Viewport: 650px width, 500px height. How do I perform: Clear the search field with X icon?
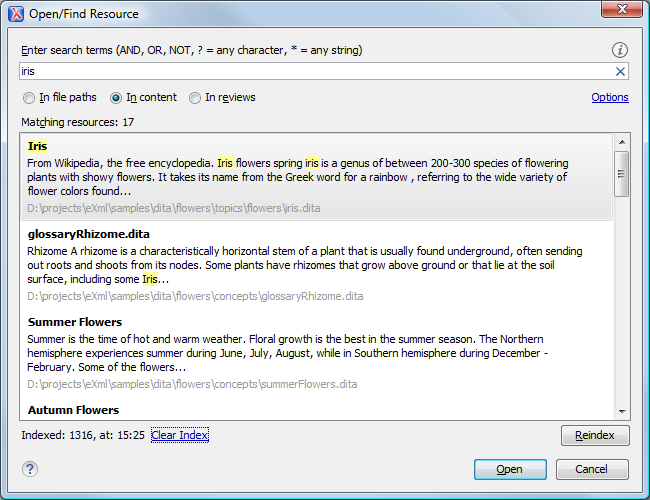620,72
